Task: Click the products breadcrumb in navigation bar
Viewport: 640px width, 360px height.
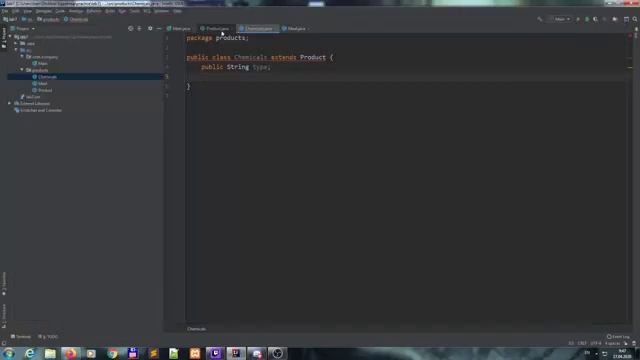Action: point(48,19)
